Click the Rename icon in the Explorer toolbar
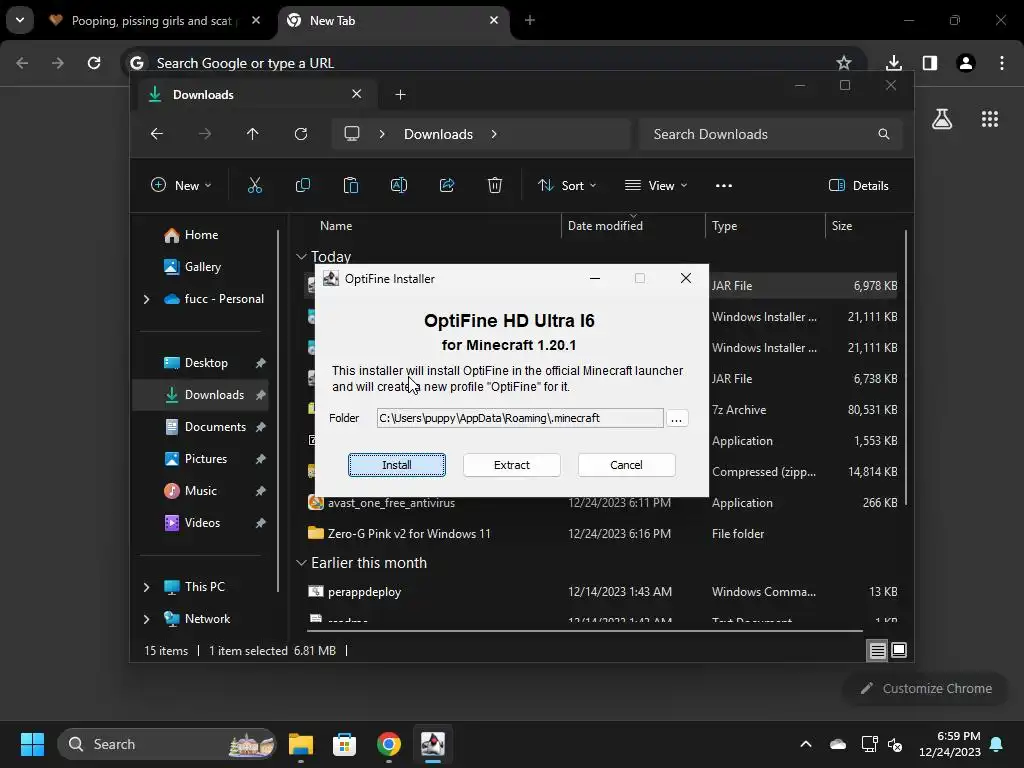1024x768 pixels. tap(399, 185)
